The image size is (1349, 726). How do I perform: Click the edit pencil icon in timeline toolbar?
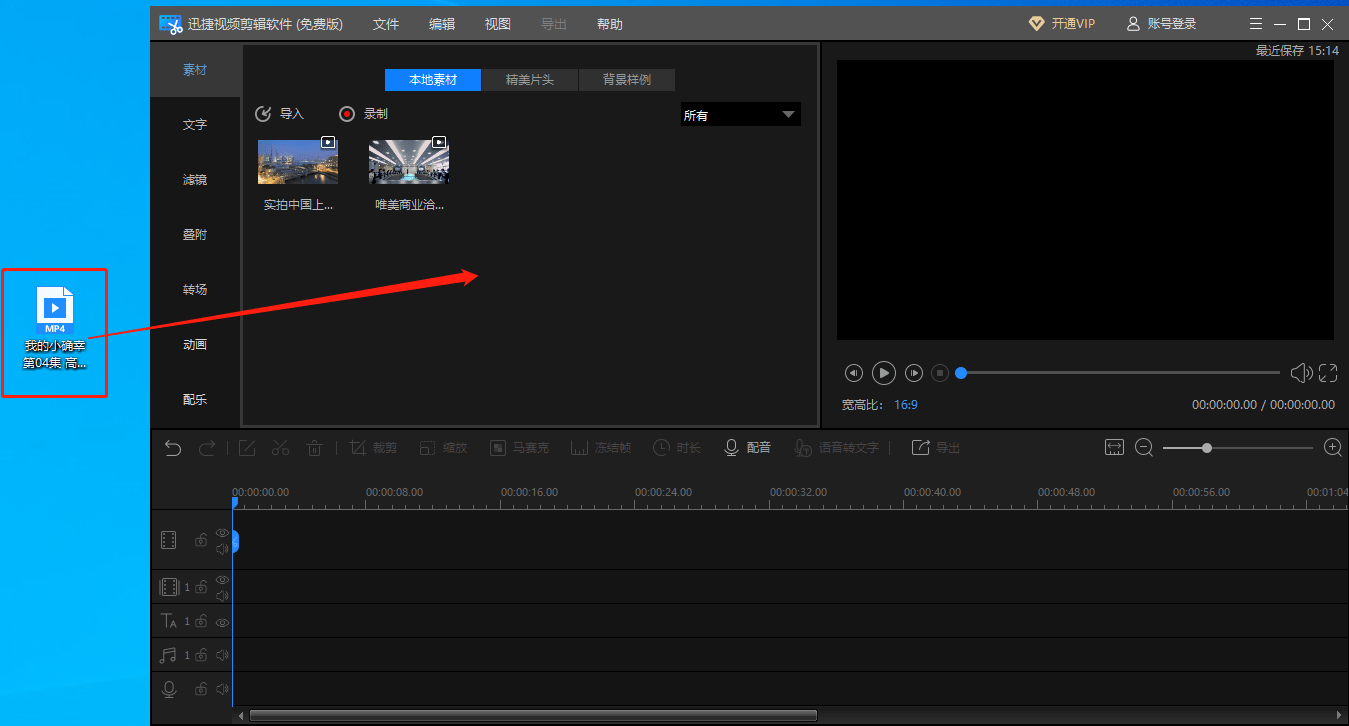247,448
